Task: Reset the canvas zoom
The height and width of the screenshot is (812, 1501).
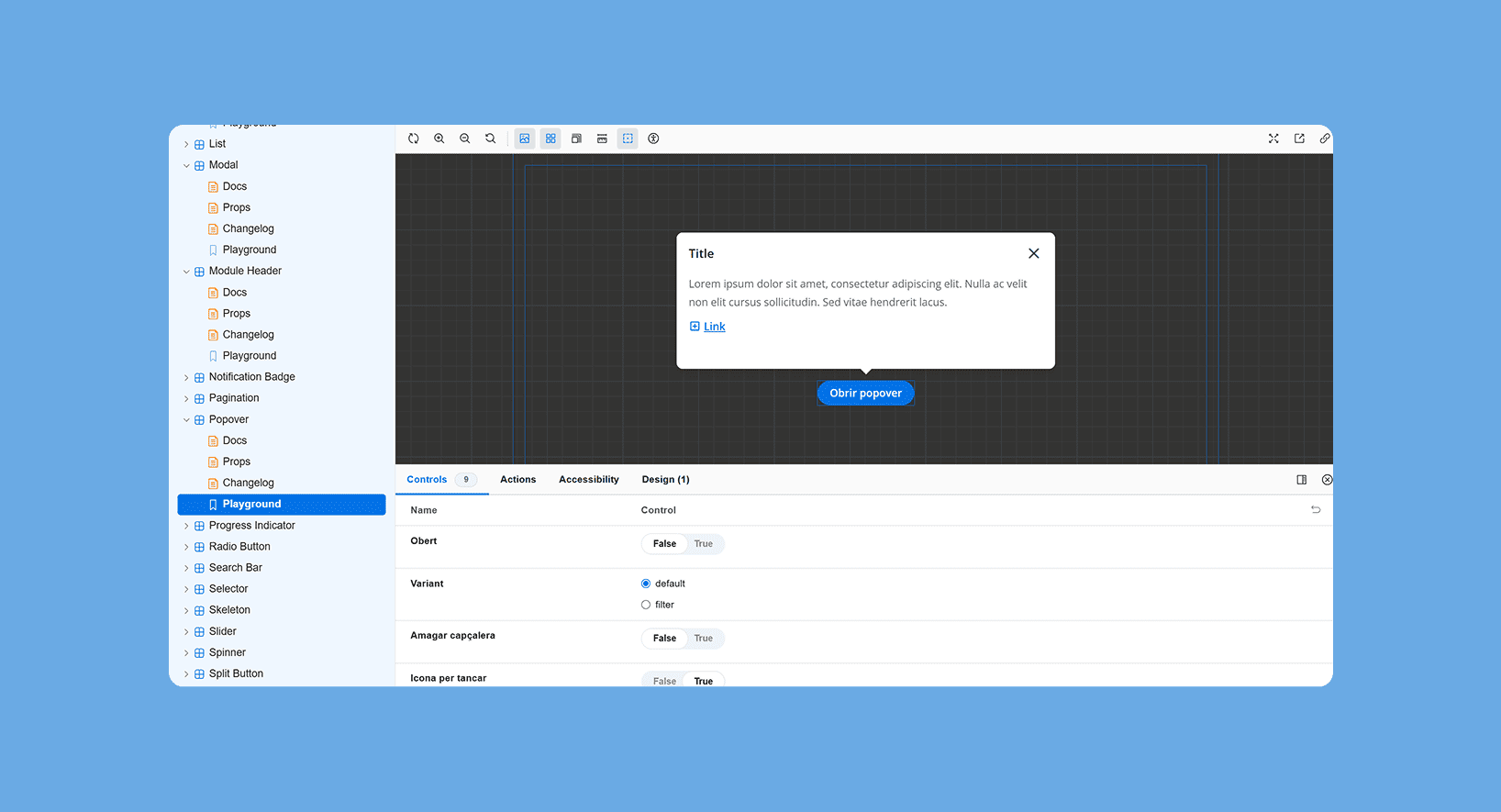Action: pyautogui.click(x=491, y=139)
